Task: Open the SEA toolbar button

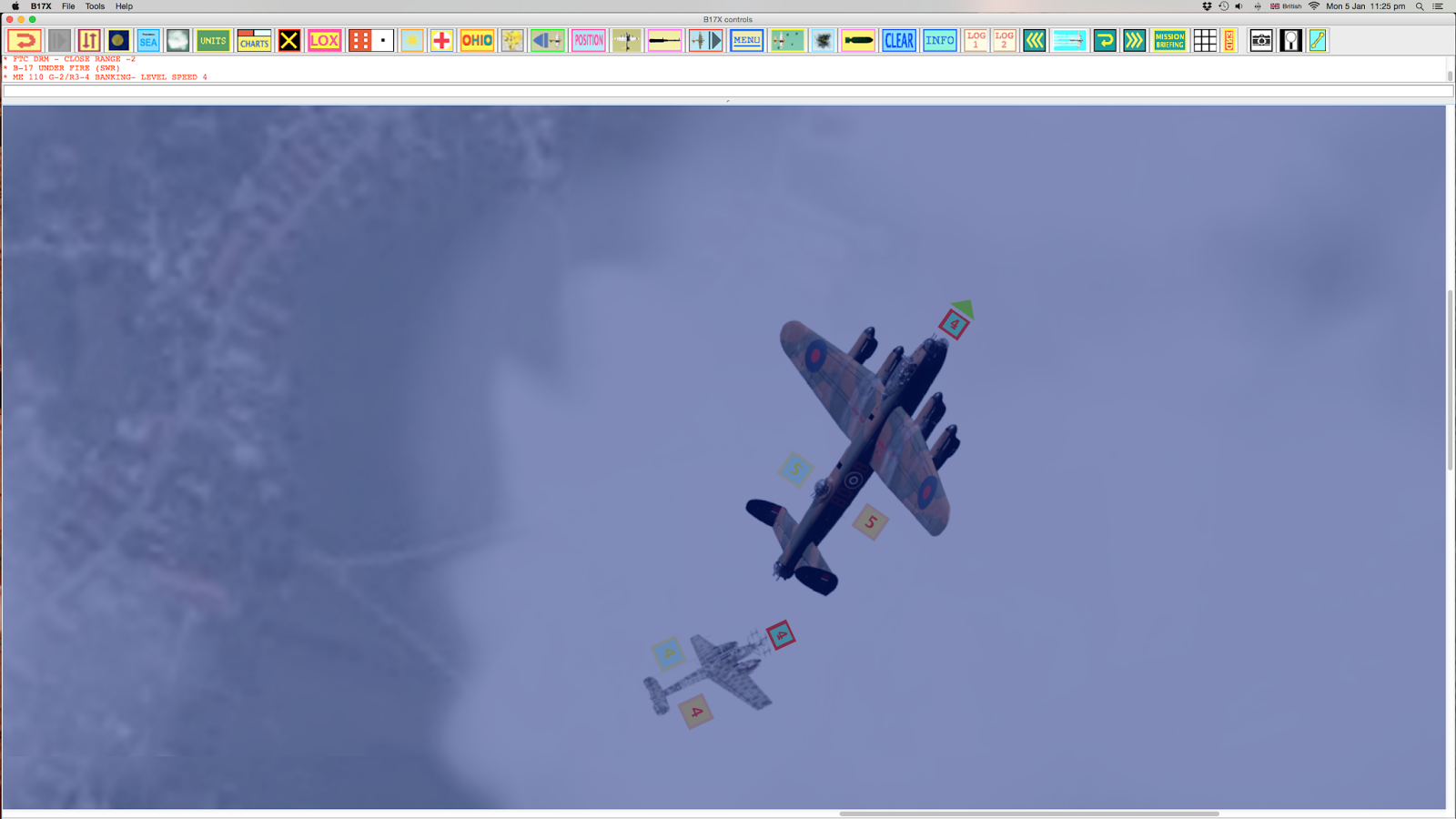Action: click(148, 40)
